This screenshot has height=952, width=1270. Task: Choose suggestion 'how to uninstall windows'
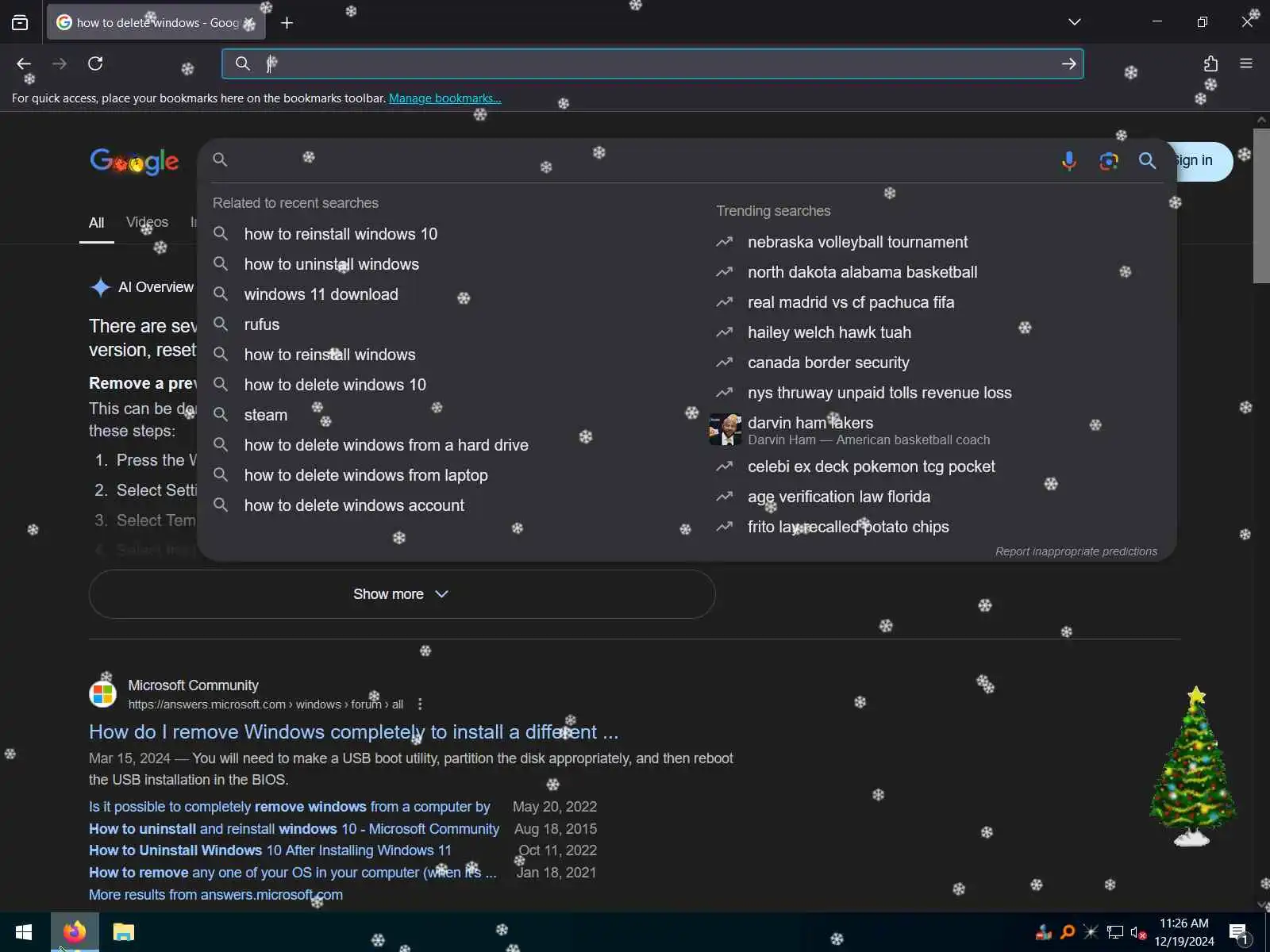click(x=332, y=264)
